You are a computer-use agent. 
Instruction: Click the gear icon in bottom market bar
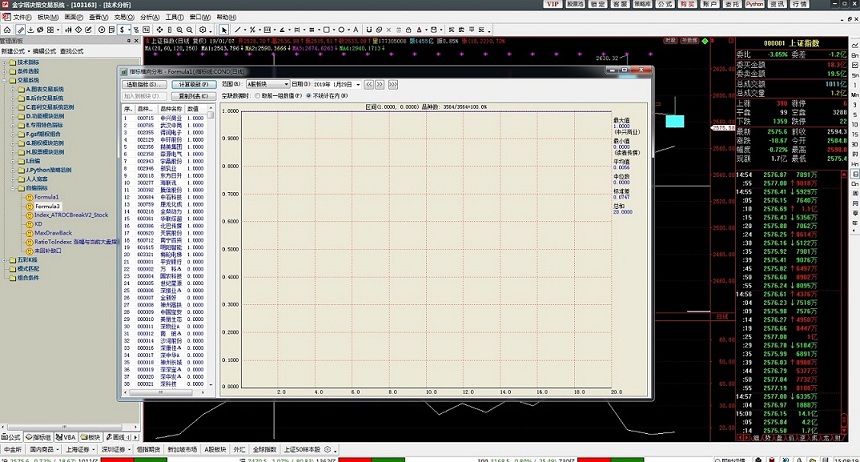(327, 449)
